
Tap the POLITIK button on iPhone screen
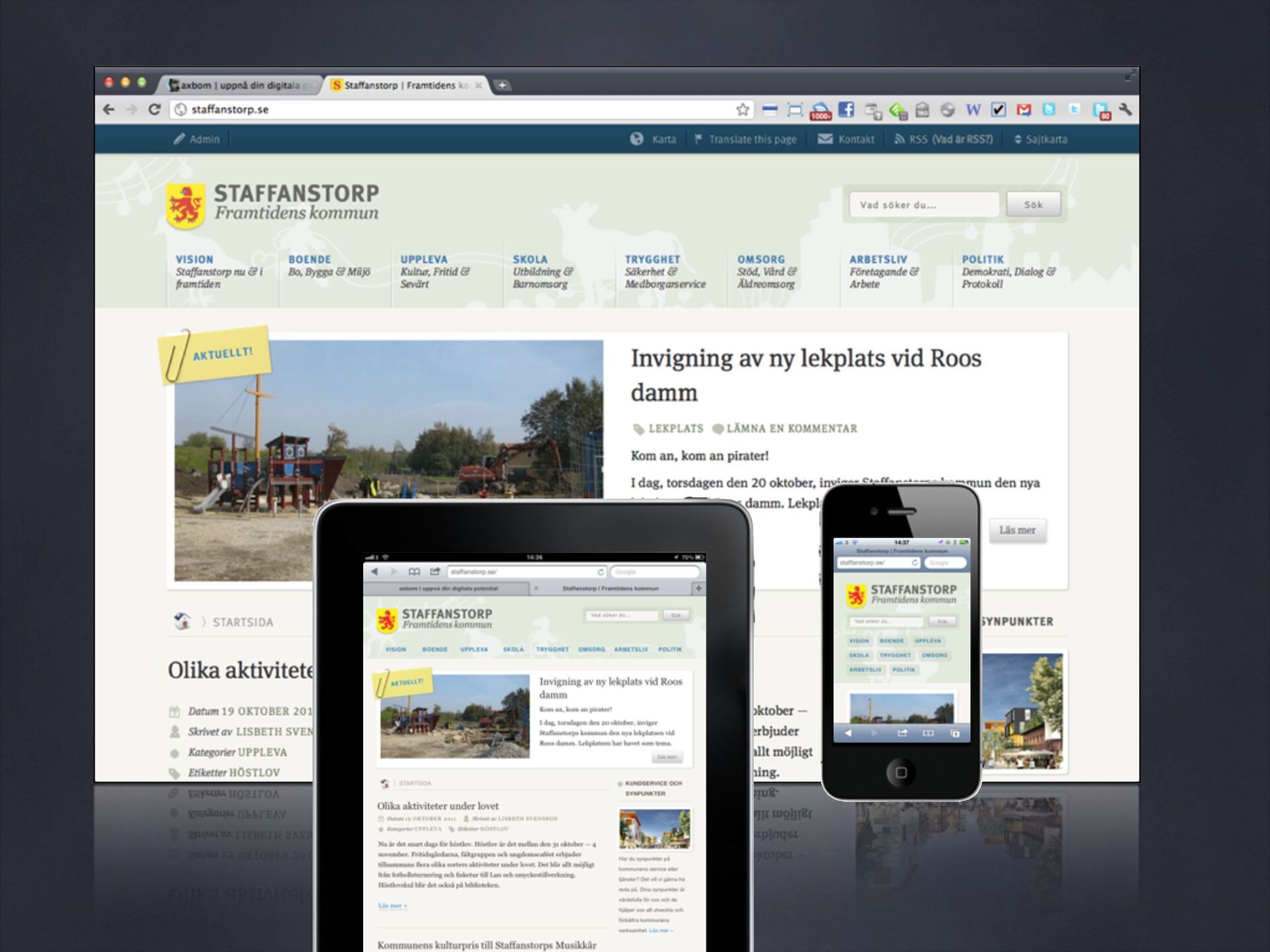point(903,670)
